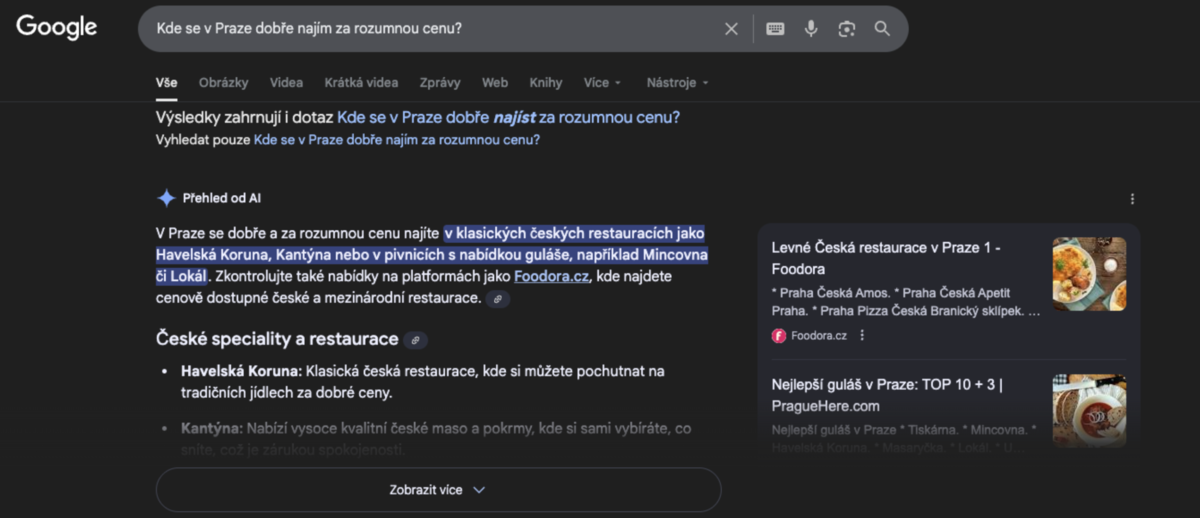Click the Foodora.cz link in AI text
This screenshot has width=1200, height=518.
click(553, 277)
